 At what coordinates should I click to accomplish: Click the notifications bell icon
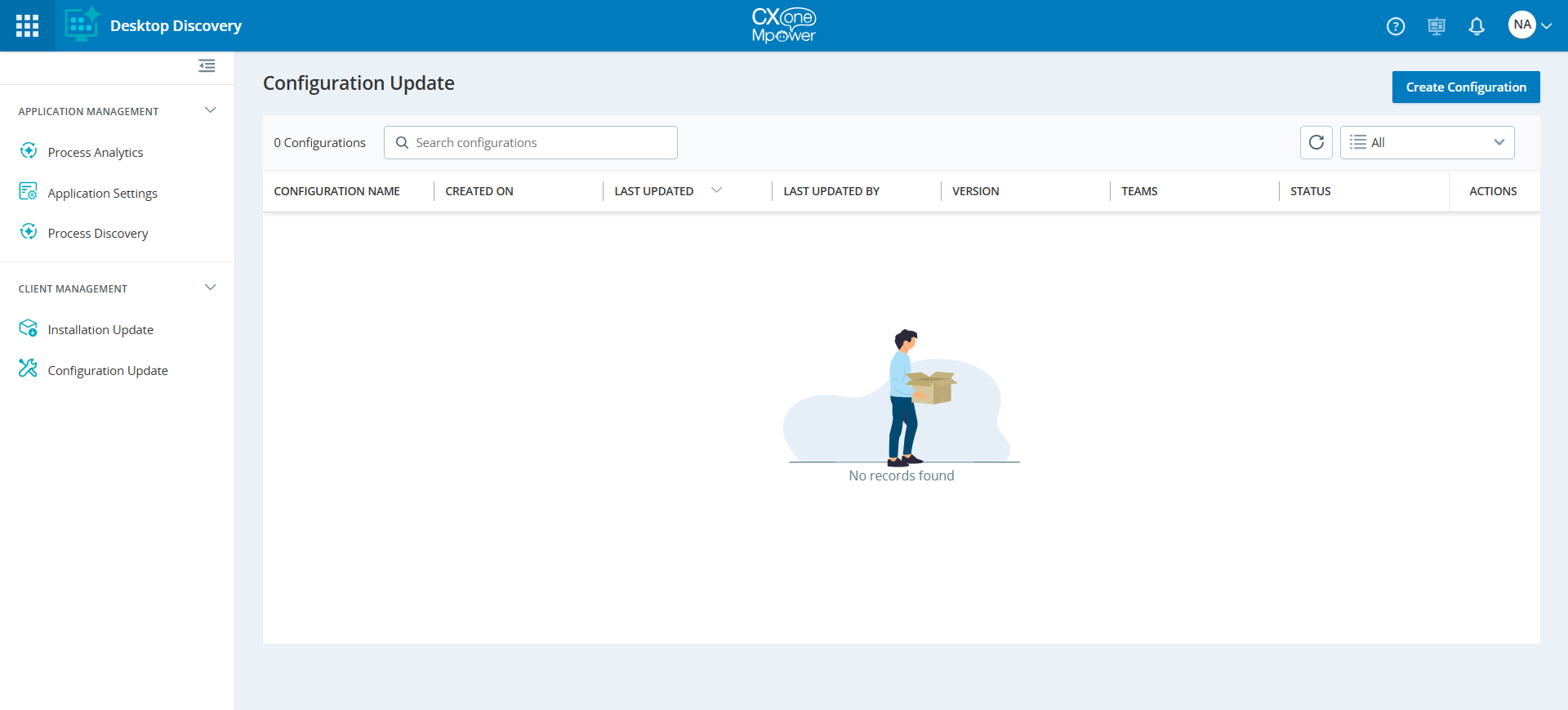tap(1476, 26)
